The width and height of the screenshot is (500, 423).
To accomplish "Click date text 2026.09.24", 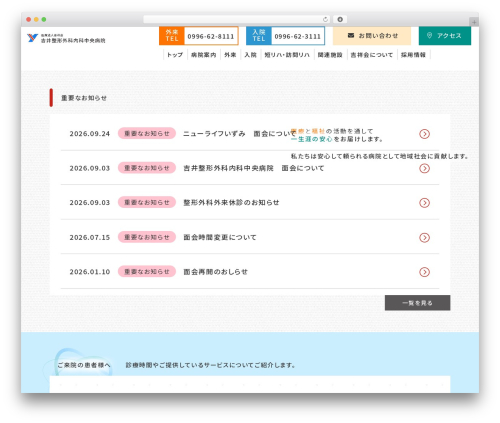I will [90, 134].
